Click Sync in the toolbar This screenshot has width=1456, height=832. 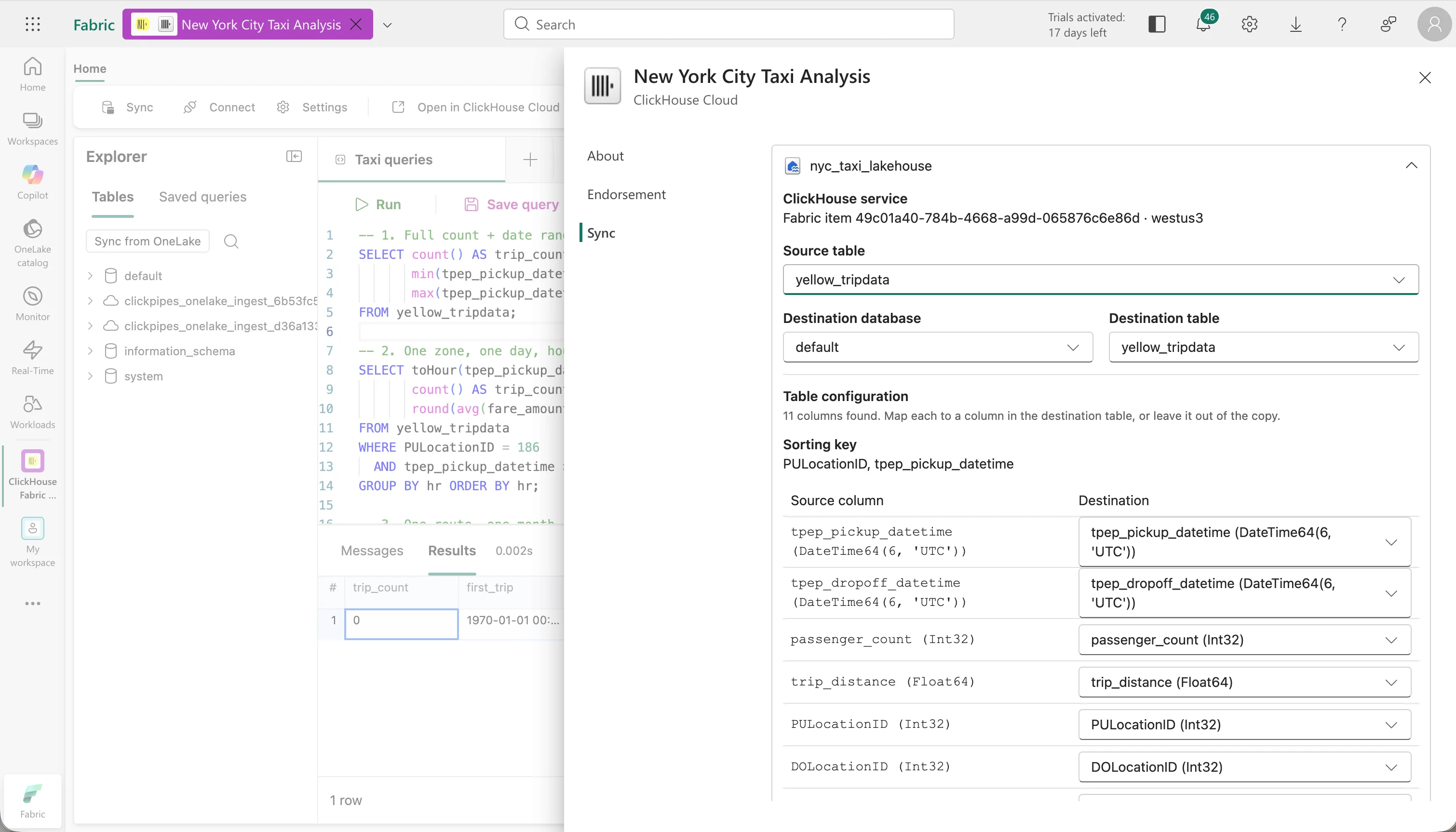coord(127,107)
